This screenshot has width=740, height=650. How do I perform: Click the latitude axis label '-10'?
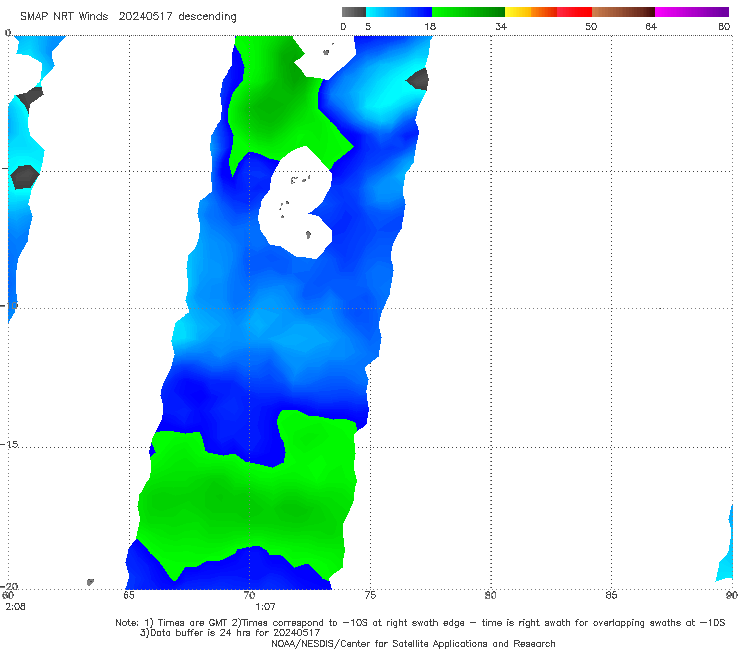point(9,305)
